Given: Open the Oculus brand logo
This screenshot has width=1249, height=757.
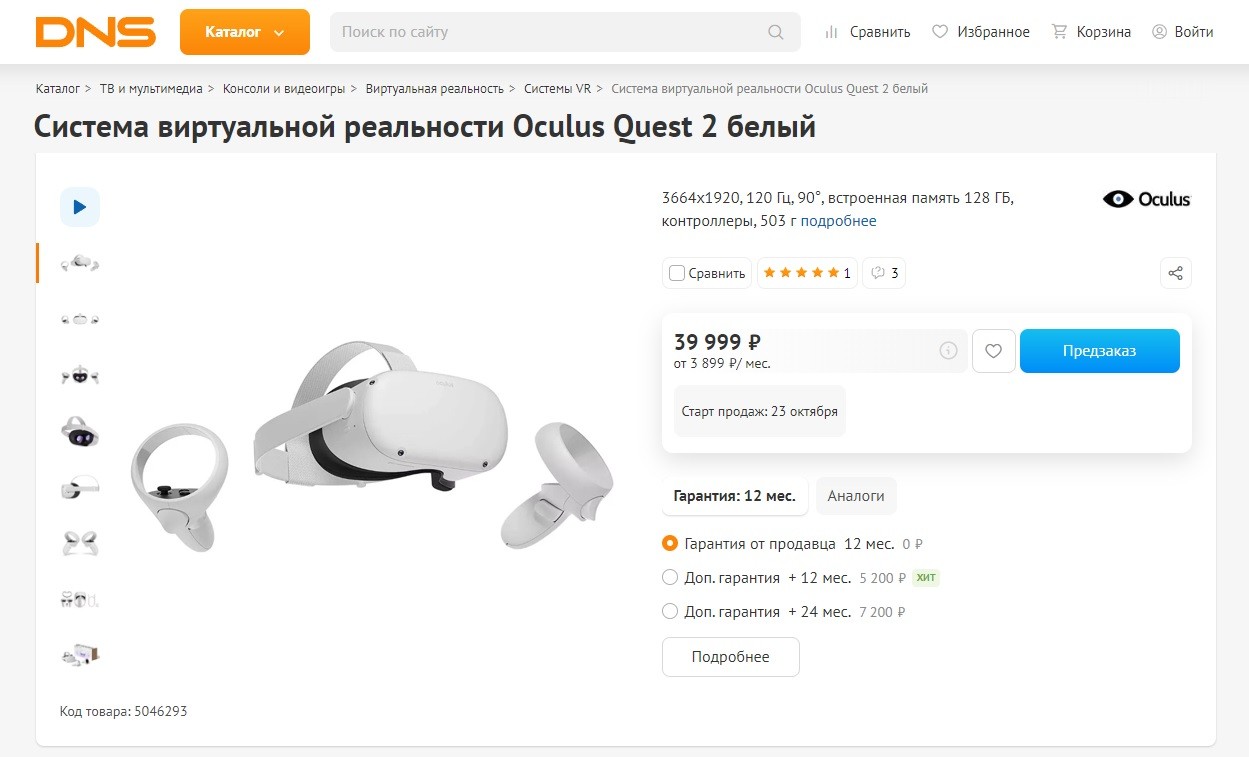Looking at the screenshot, I should (1146, 199).
